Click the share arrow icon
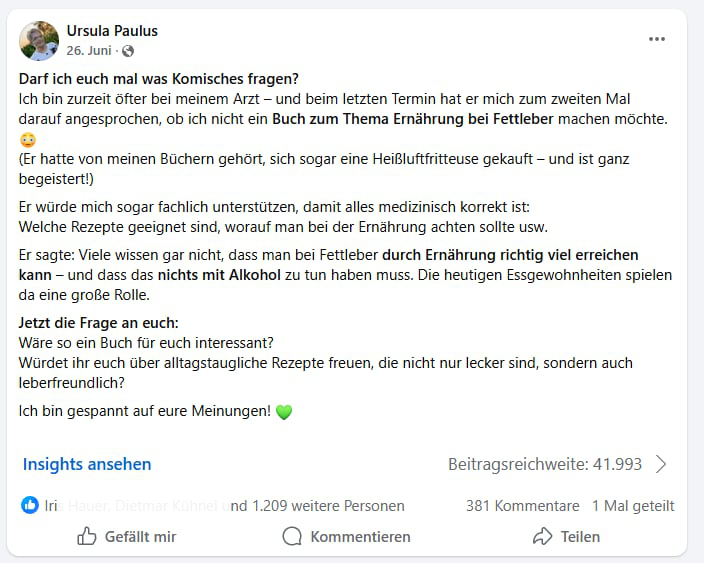This screenshot has width=704, height=563. pyautogui.click(x=542, y=537)
